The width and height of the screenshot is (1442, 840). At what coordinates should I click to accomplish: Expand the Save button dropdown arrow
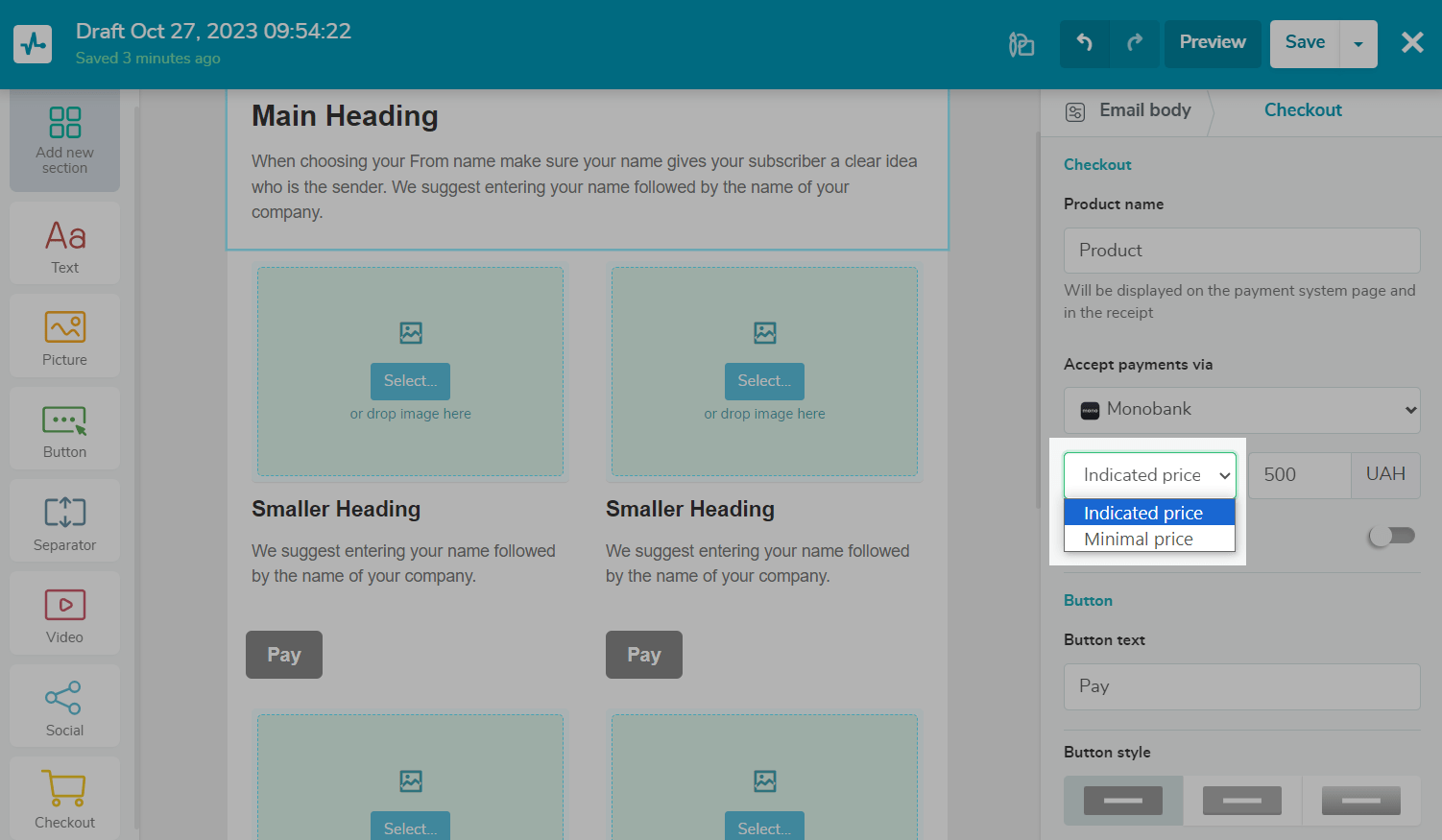coord(1358,44)
